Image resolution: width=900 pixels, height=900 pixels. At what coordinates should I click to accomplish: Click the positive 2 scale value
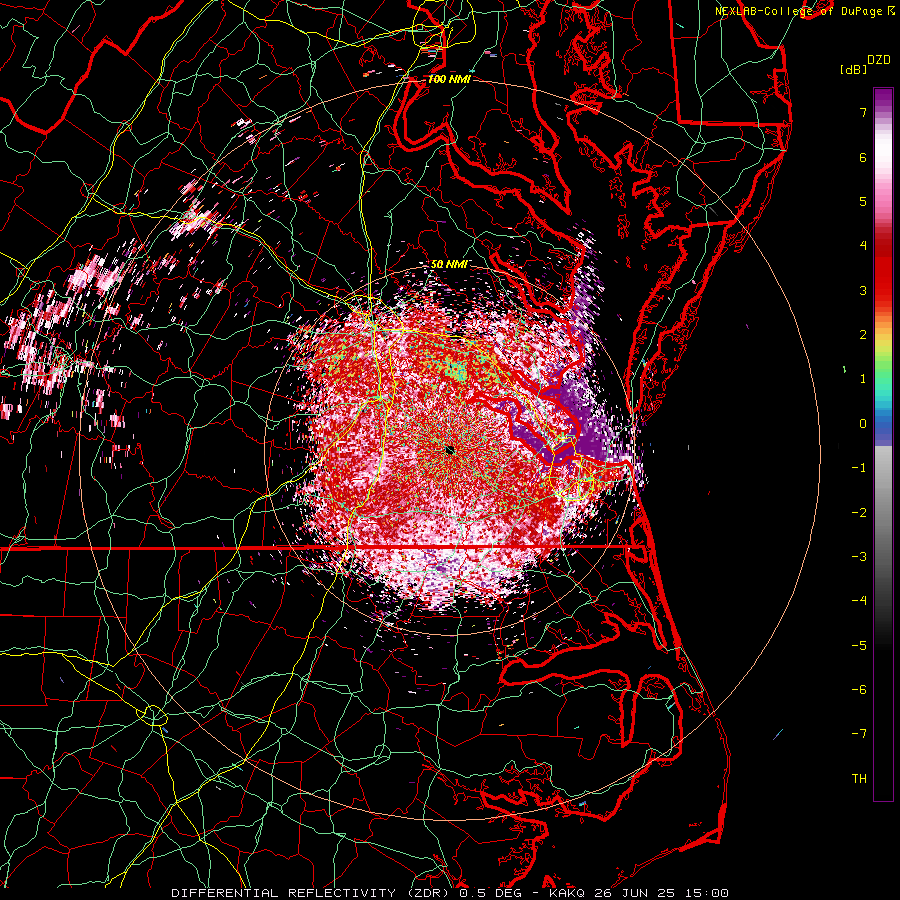[863, 335]
